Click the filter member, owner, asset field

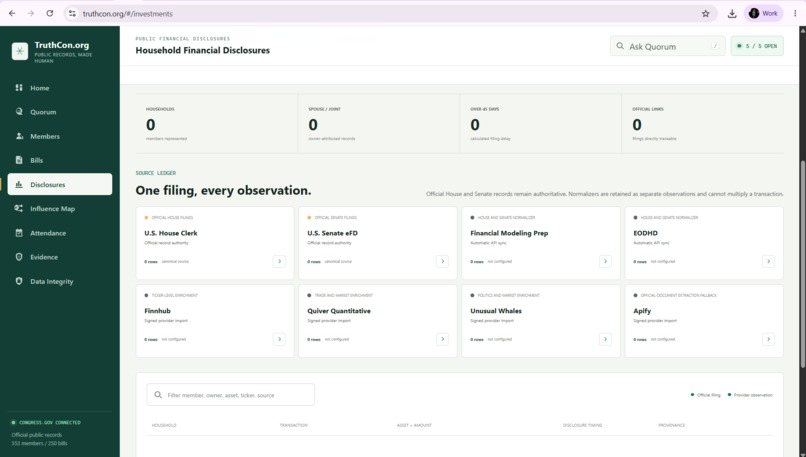coord(230,395)
